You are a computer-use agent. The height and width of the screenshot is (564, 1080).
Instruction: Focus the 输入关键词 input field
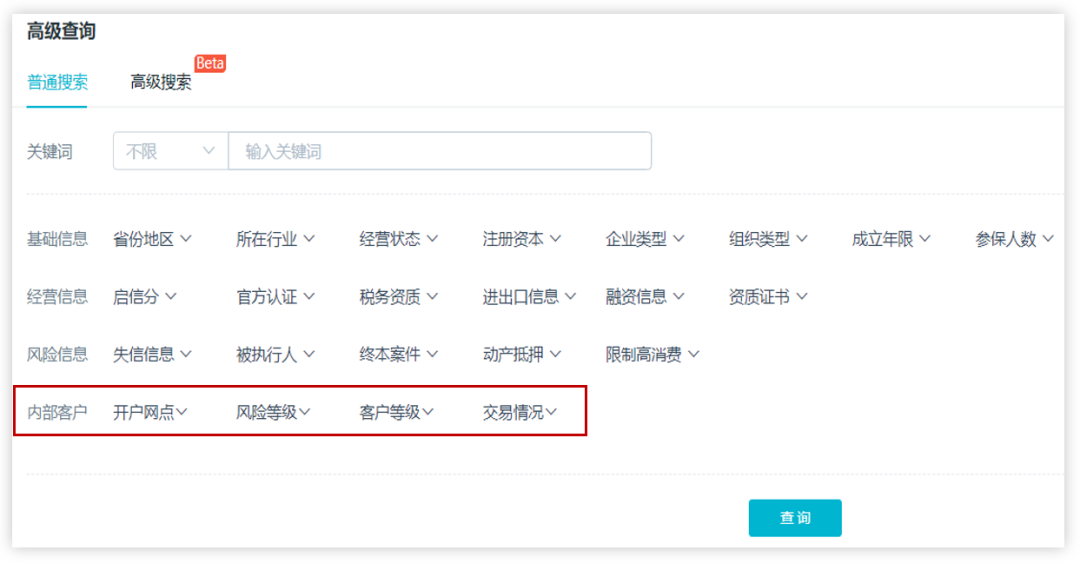[x=439, y=151]
